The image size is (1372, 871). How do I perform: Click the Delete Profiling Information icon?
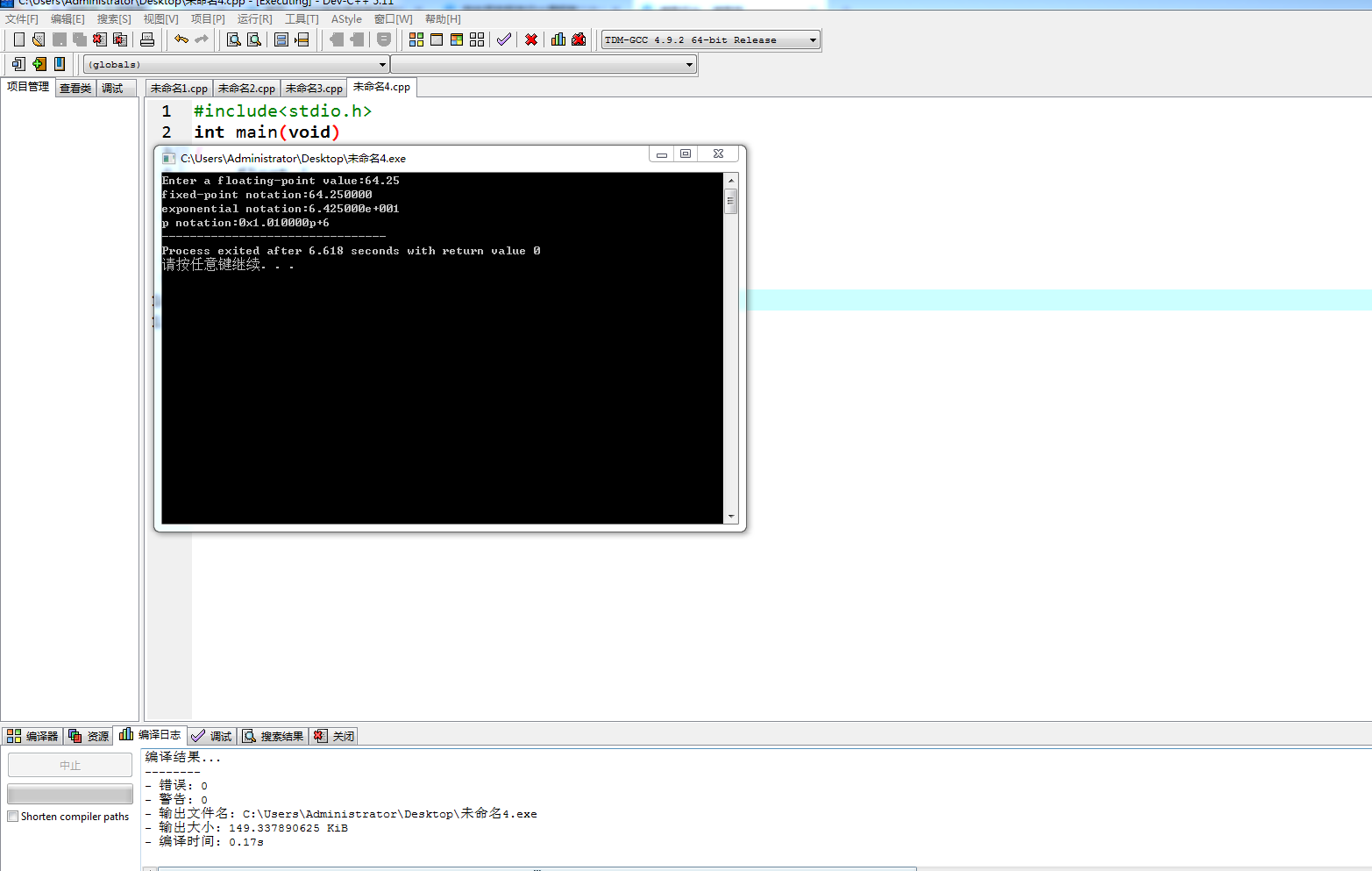(x=579, y=39)
